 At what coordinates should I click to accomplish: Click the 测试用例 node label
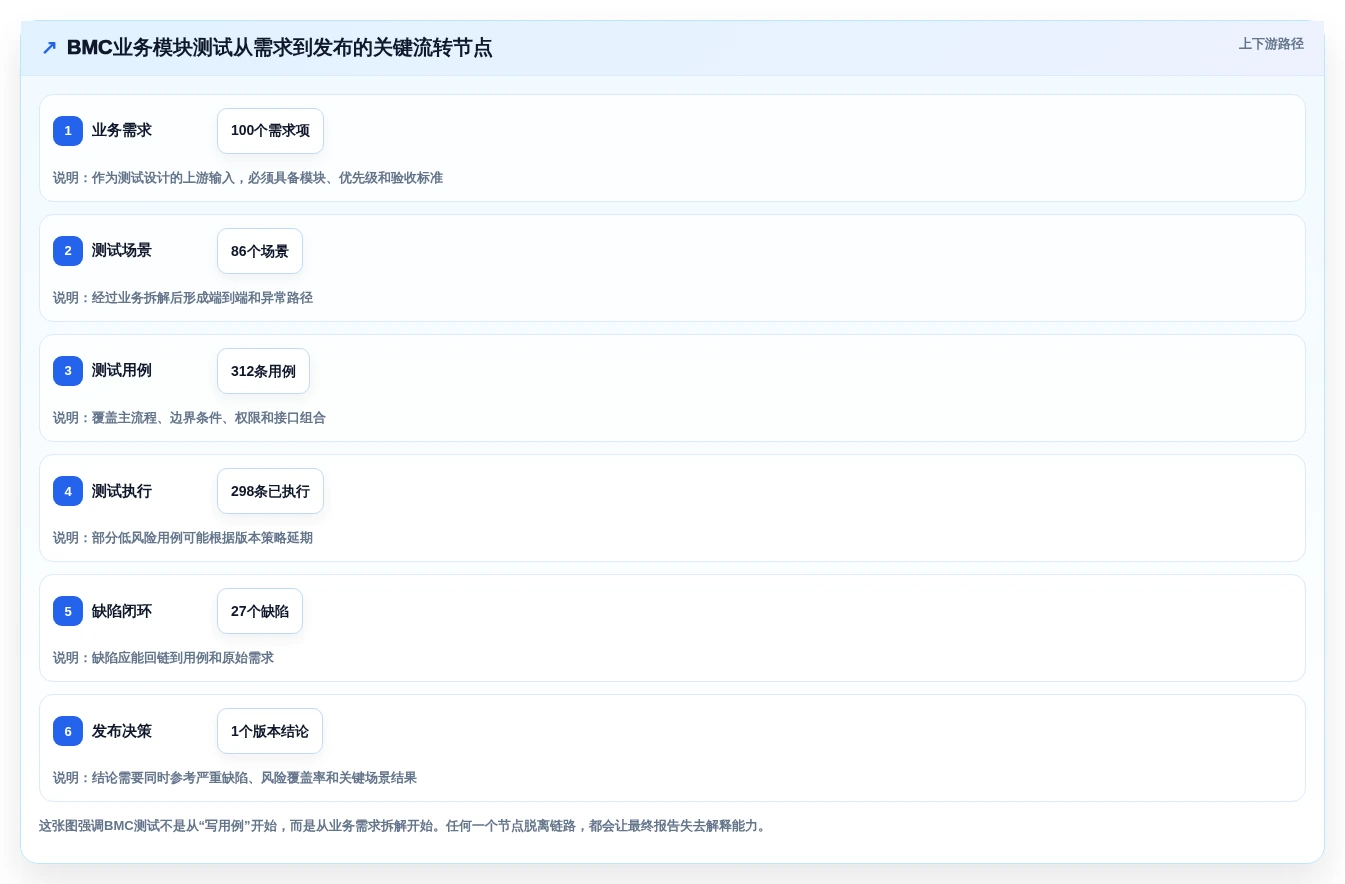point(122,371)
